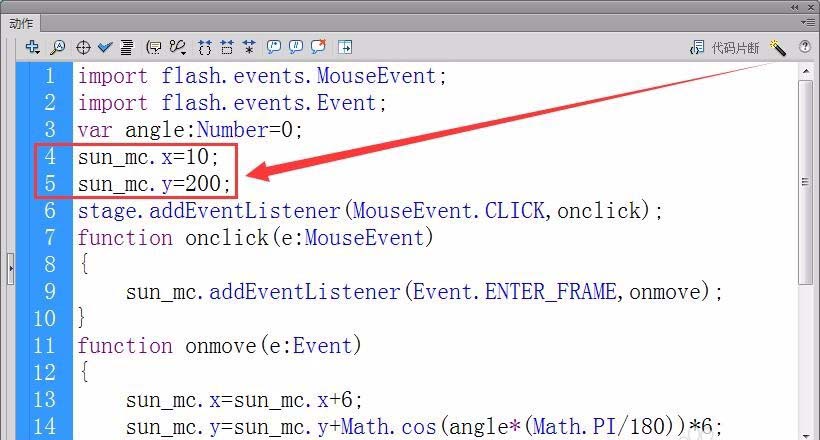Collapse the panel to icons with double arrows
The image size is (820, 440).
[x=794, y=7]
